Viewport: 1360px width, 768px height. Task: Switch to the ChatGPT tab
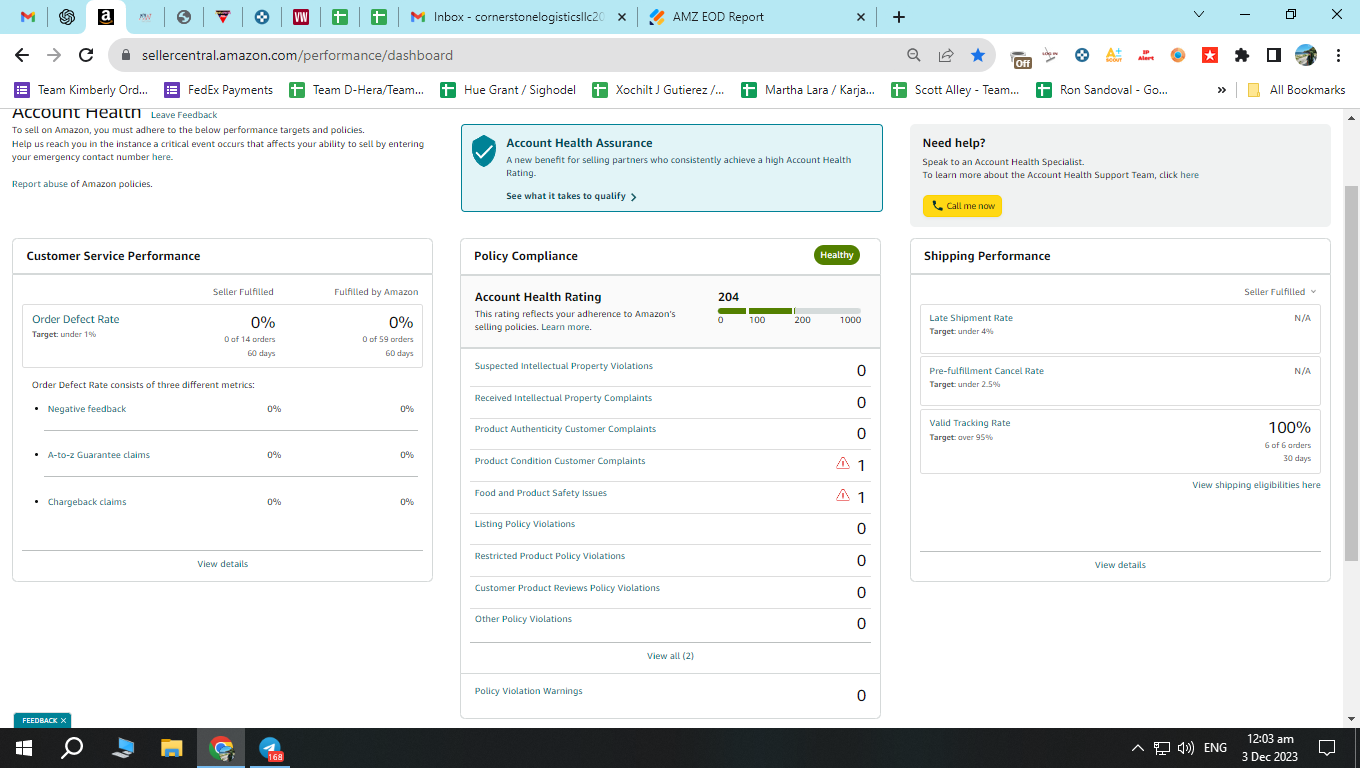point(67,17)
